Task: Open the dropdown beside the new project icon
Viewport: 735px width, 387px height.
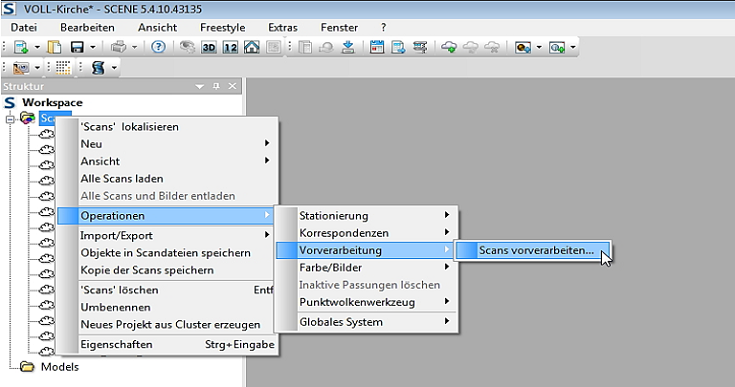Action: [37, 47]
